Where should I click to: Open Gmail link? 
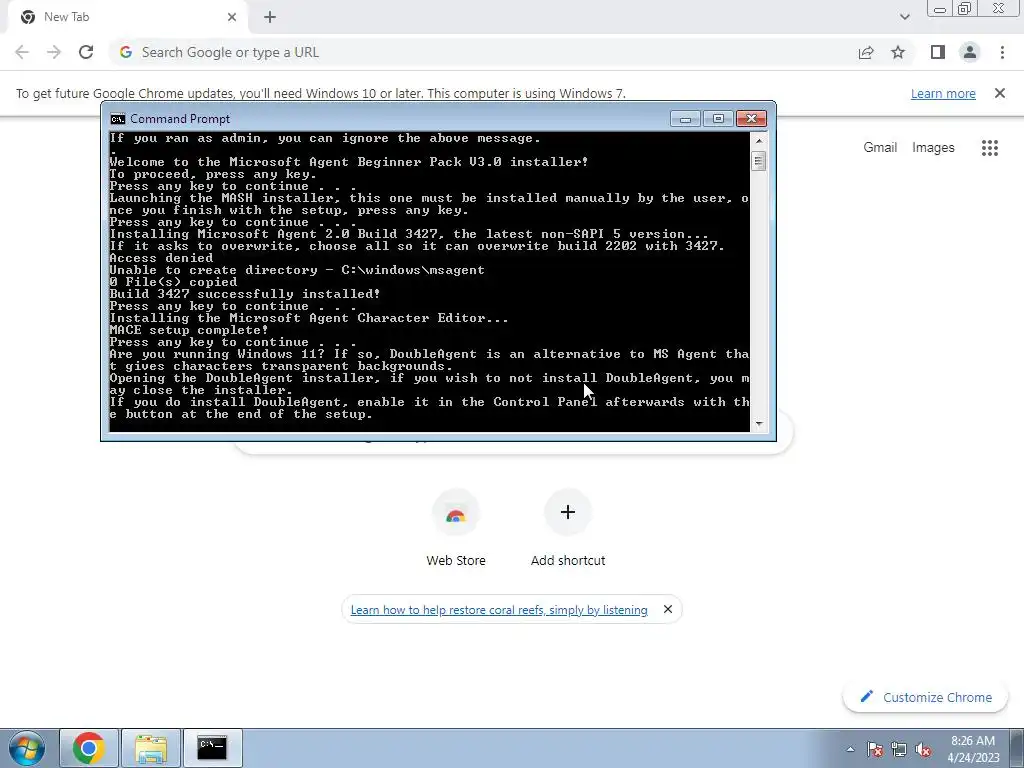click(880, 148)
